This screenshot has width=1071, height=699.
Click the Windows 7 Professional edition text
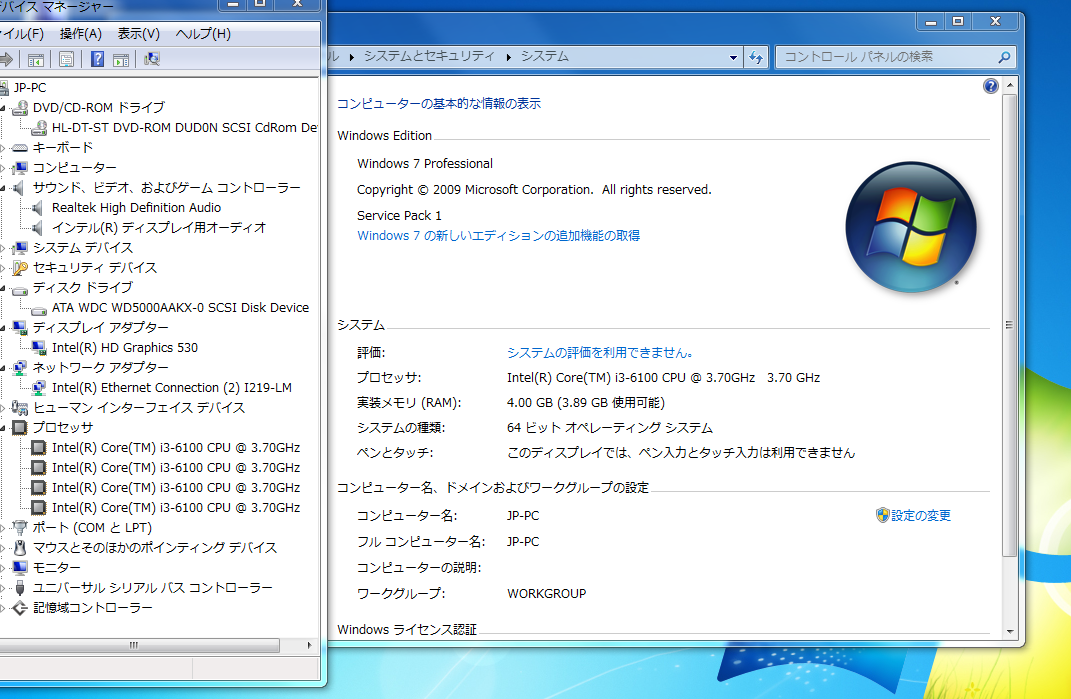click(x=425, y=164)
